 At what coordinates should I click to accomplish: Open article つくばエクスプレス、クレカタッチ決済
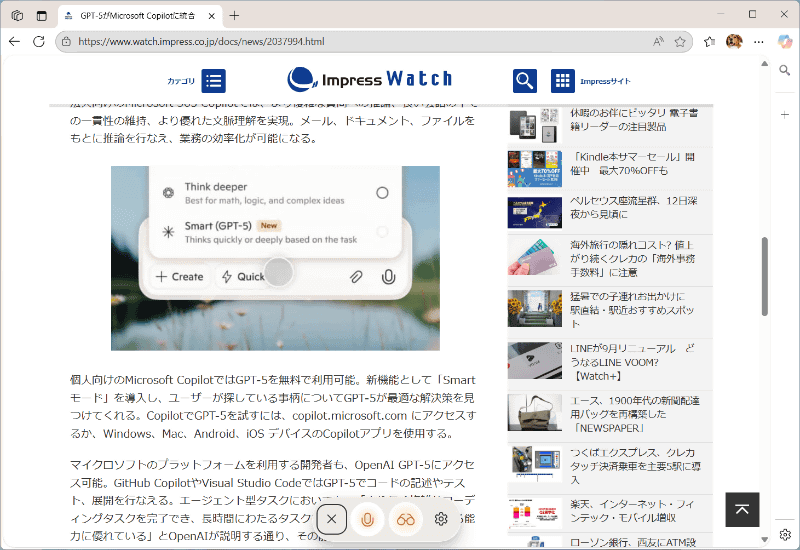click(635, 466)
